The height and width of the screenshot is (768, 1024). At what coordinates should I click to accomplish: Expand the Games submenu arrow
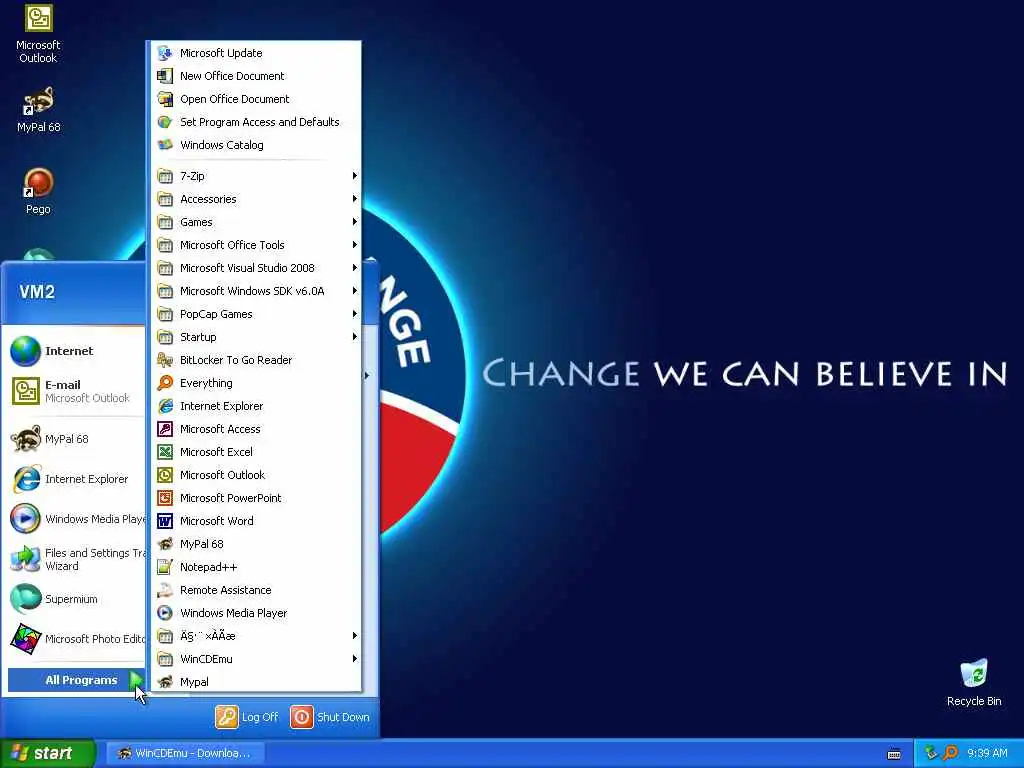(355, 222)
